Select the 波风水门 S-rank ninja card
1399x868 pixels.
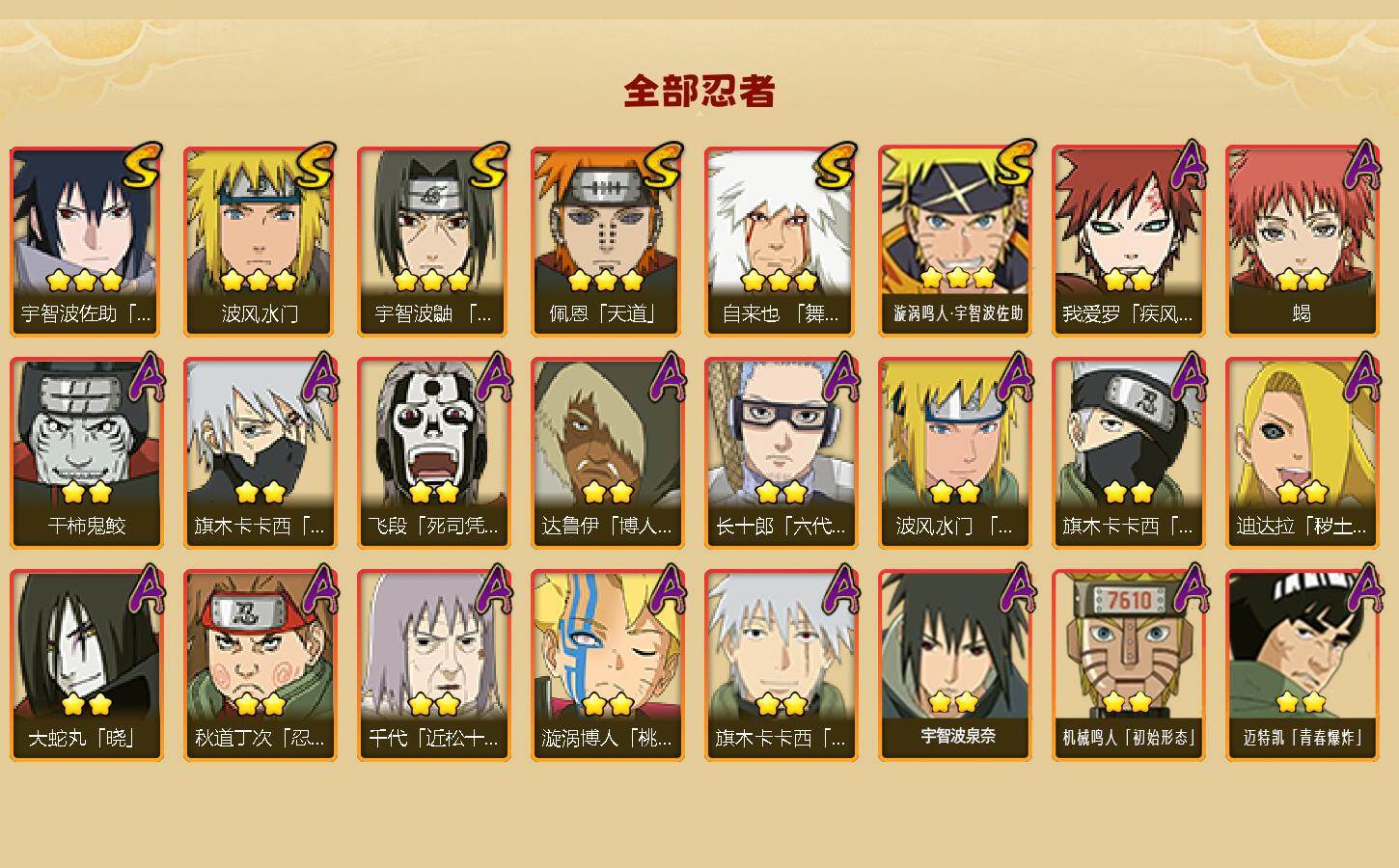pos(259,241)
